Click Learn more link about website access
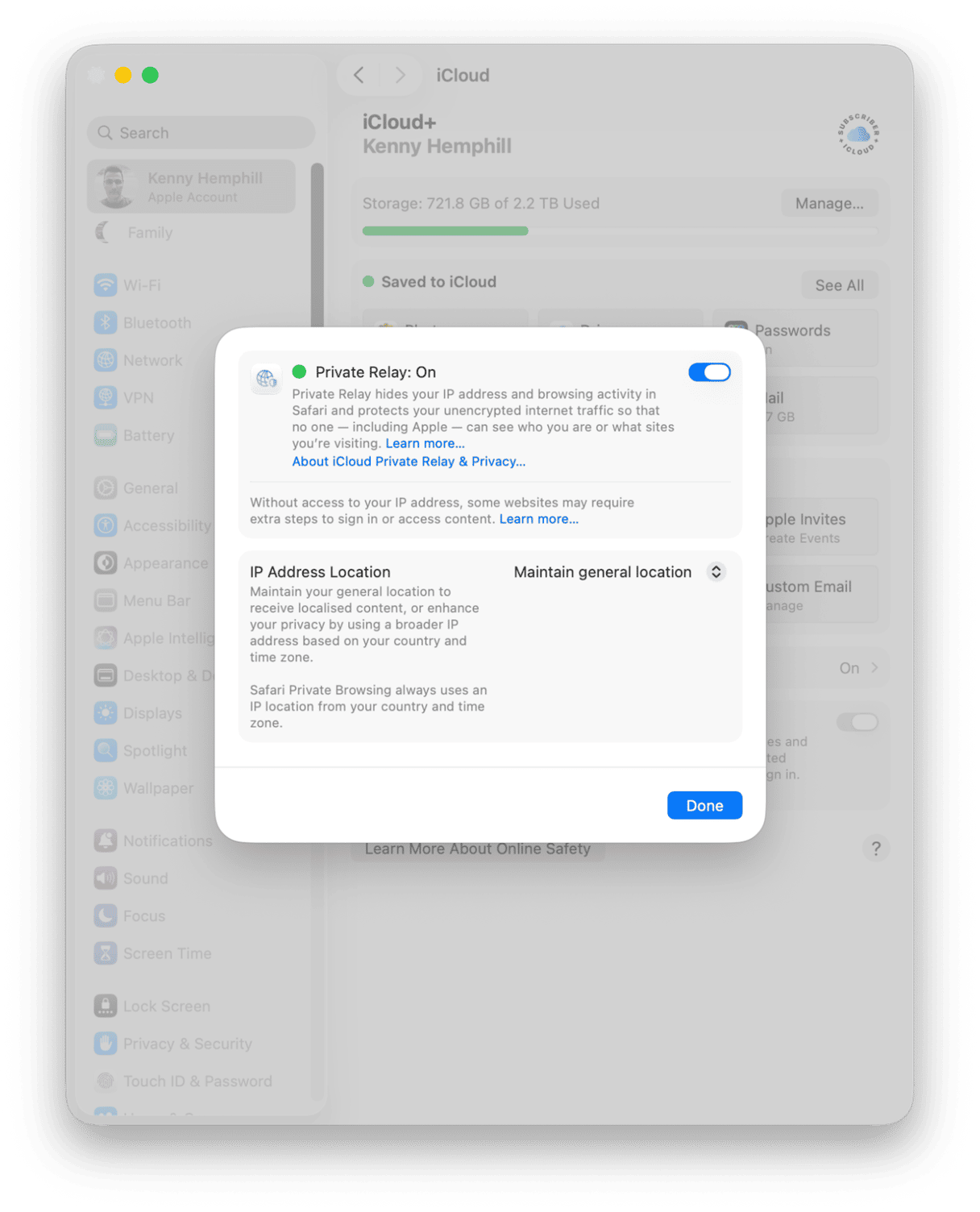 (538, 519)
